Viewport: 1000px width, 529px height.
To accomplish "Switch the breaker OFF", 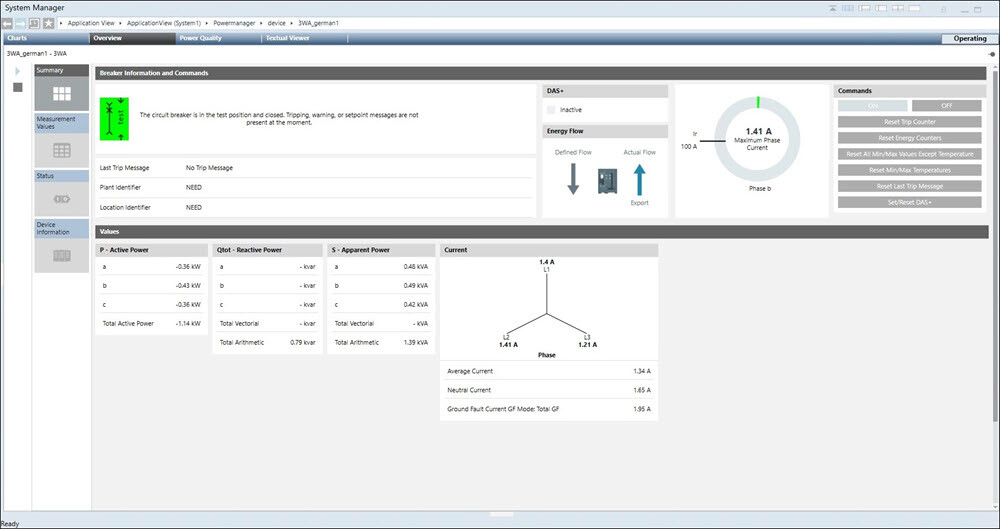I will point(946,106).
